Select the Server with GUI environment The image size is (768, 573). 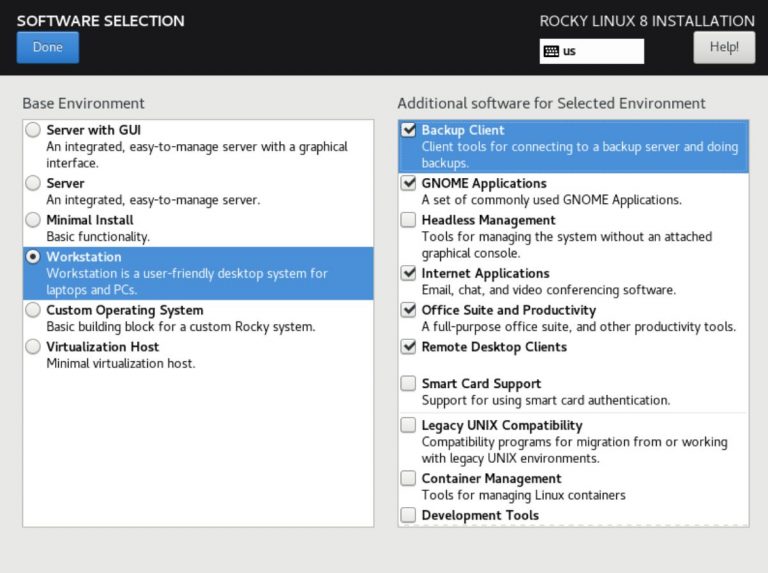pyautogui.click(x=34, y=130)
